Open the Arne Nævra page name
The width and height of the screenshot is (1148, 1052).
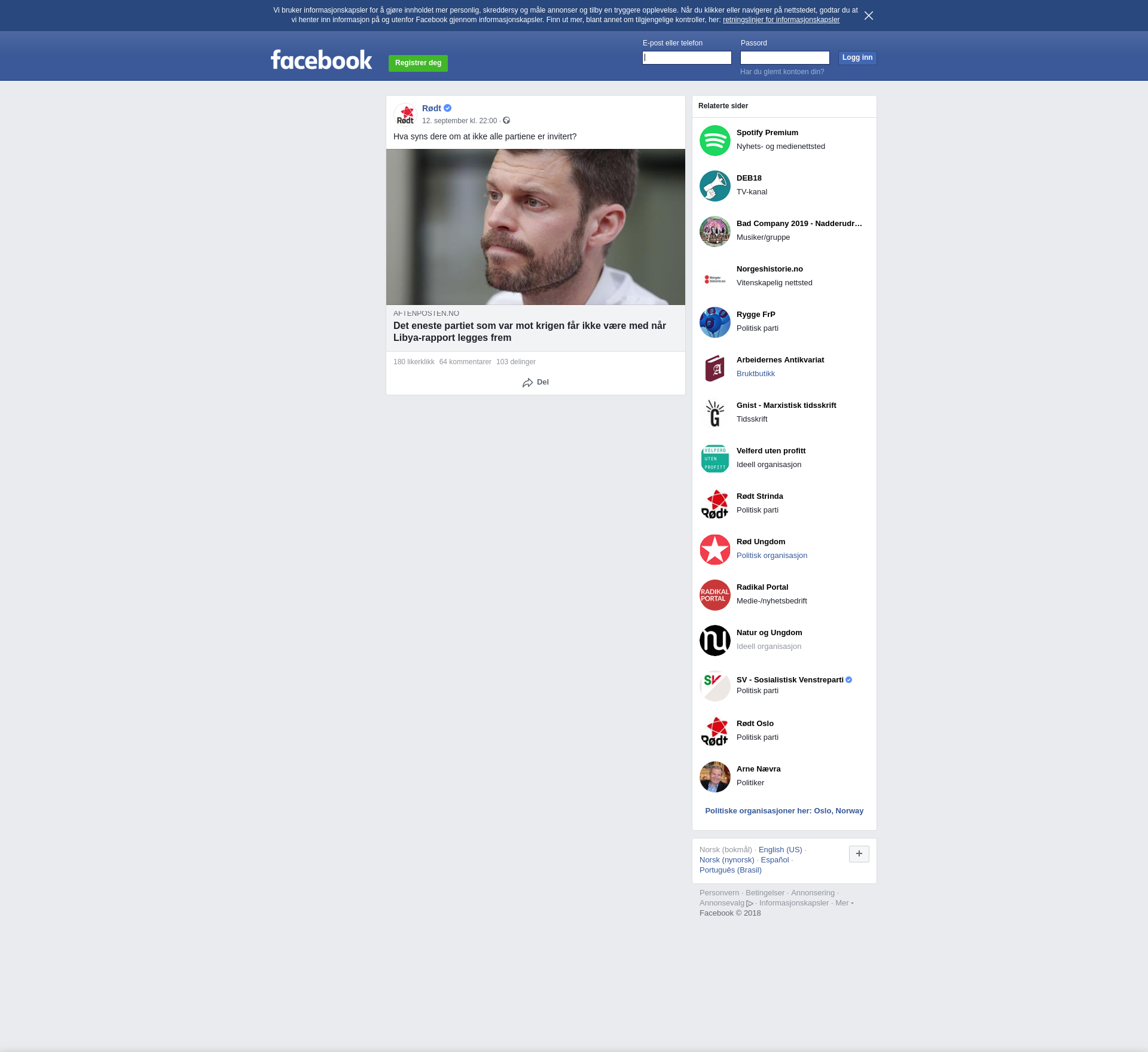point(759,769)
